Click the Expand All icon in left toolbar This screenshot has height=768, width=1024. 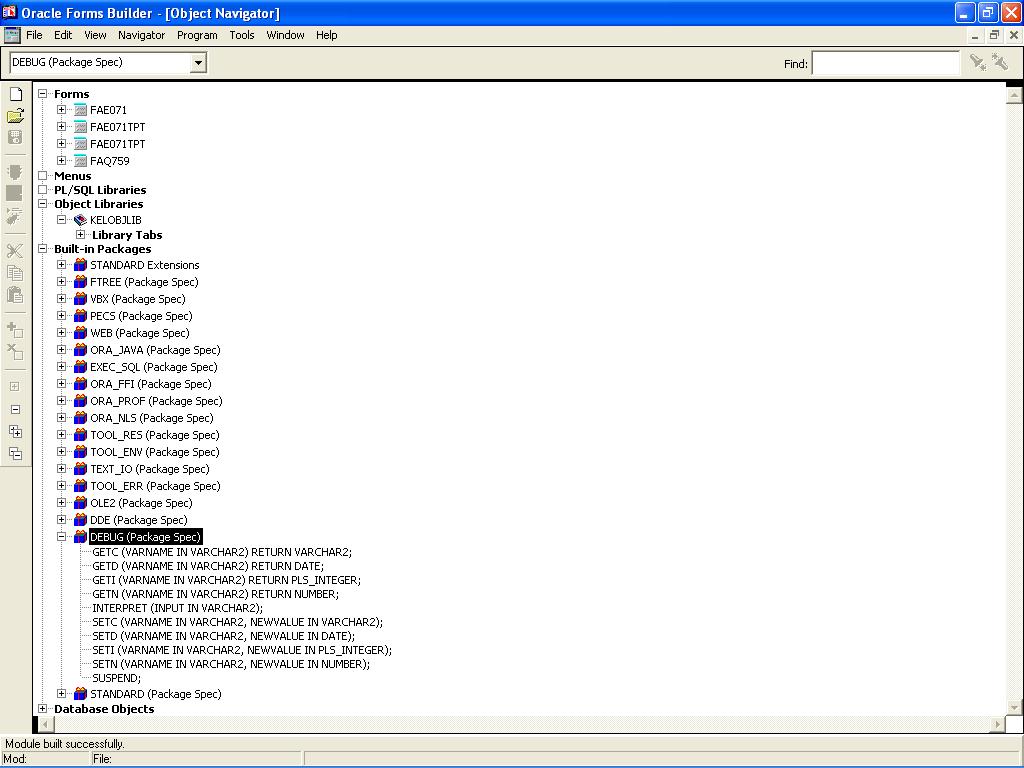15,431
